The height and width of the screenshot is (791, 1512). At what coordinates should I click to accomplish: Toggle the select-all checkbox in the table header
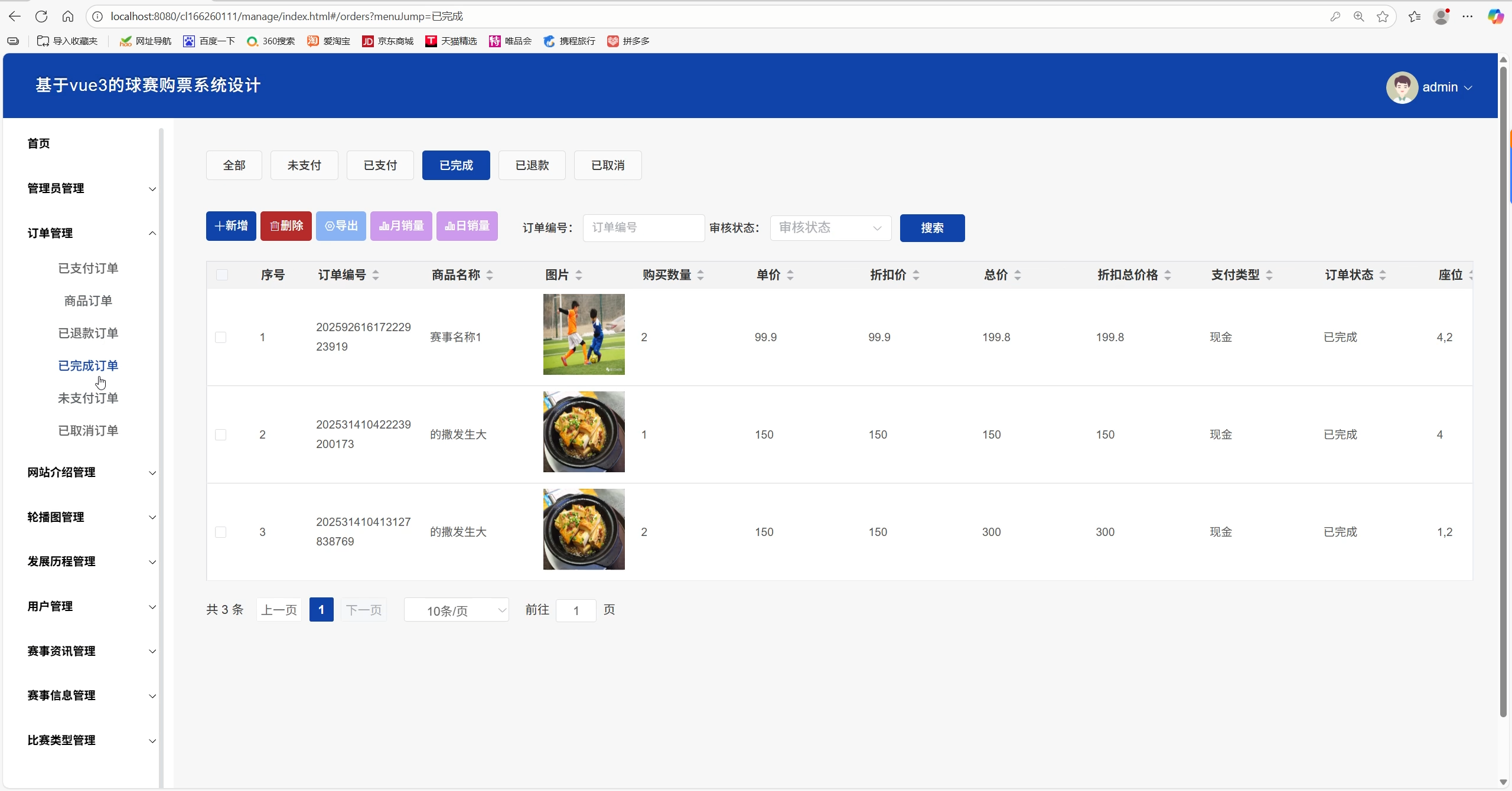pos(222,275)
